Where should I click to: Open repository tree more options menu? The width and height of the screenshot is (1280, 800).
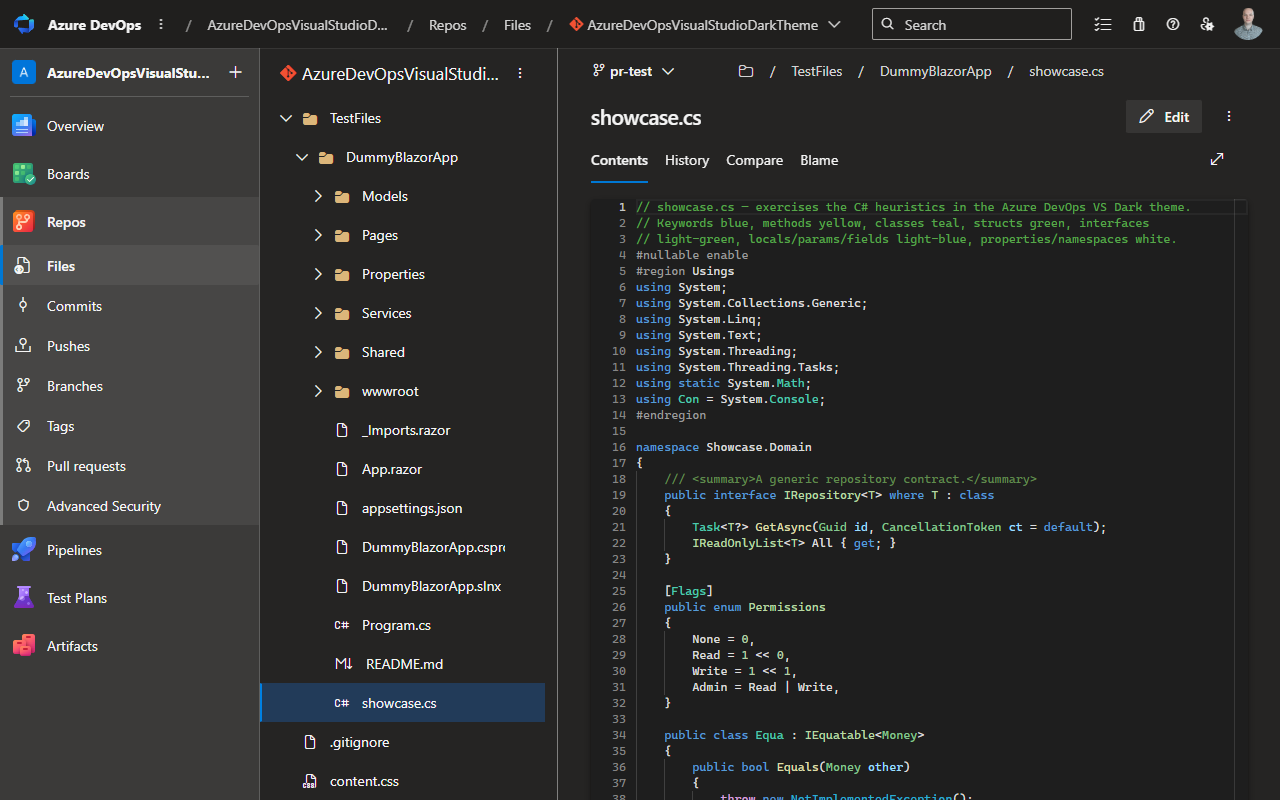[x=520, y=73]
